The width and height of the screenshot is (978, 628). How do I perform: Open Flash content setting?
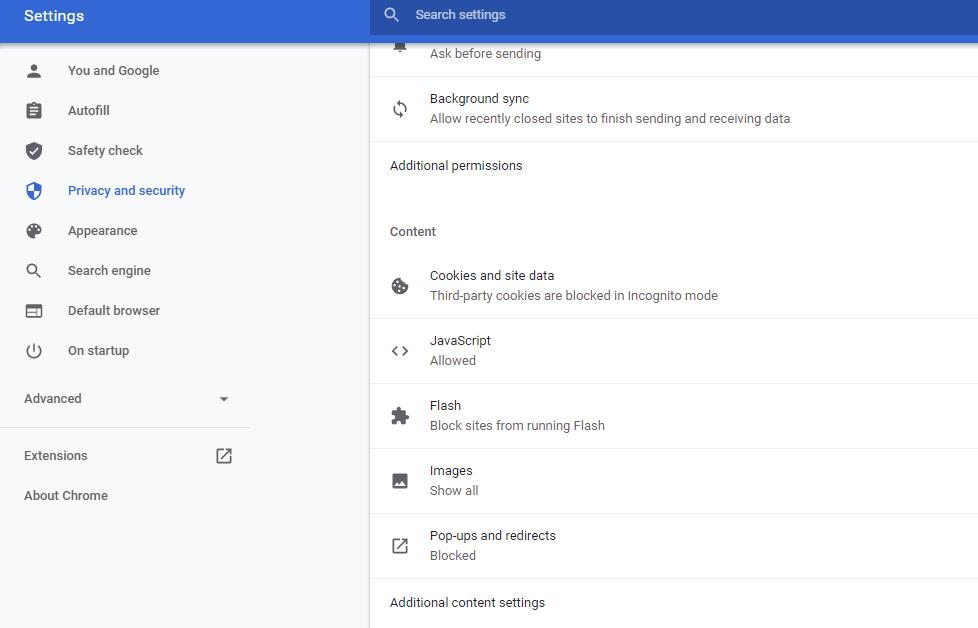tap(674, 416)
